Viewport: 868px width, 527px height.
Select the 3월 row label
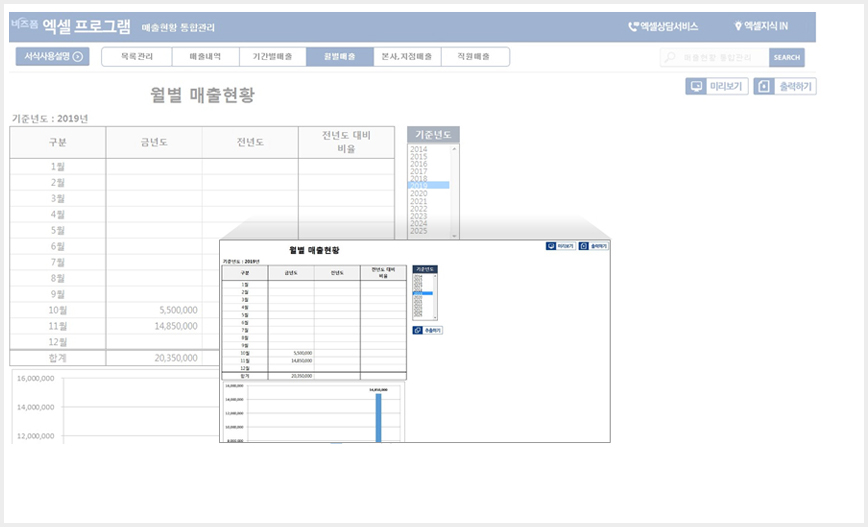click(58, 198)
